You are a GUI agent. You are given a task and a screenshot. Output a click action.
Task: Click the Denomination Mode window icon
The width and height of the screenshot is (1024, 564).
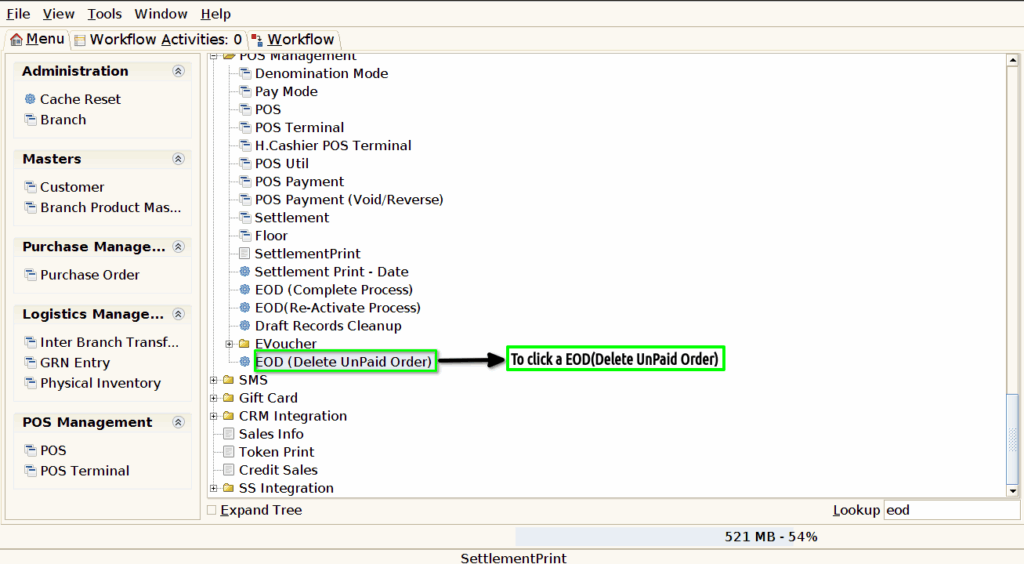(245, 73)
